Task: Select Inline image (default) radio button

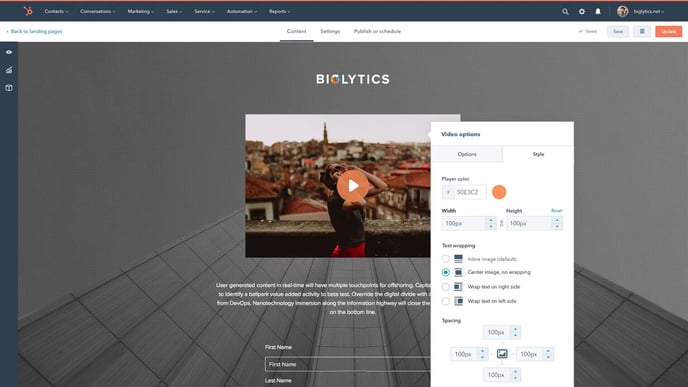Action: (446, 259)
